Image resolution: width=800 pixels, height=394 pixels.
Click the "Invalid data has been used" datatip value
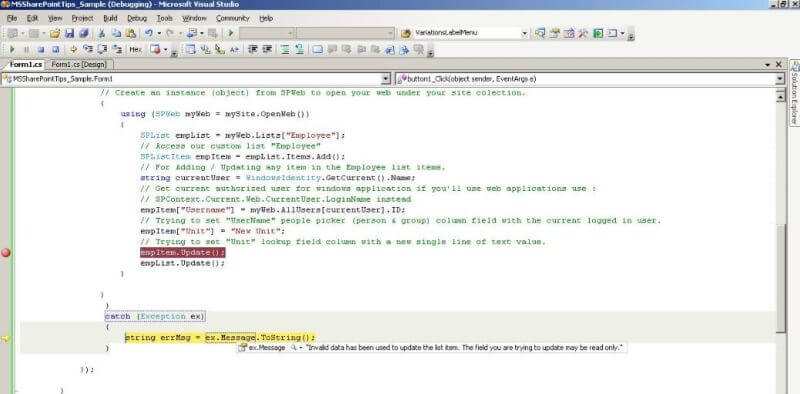point(464,348)
